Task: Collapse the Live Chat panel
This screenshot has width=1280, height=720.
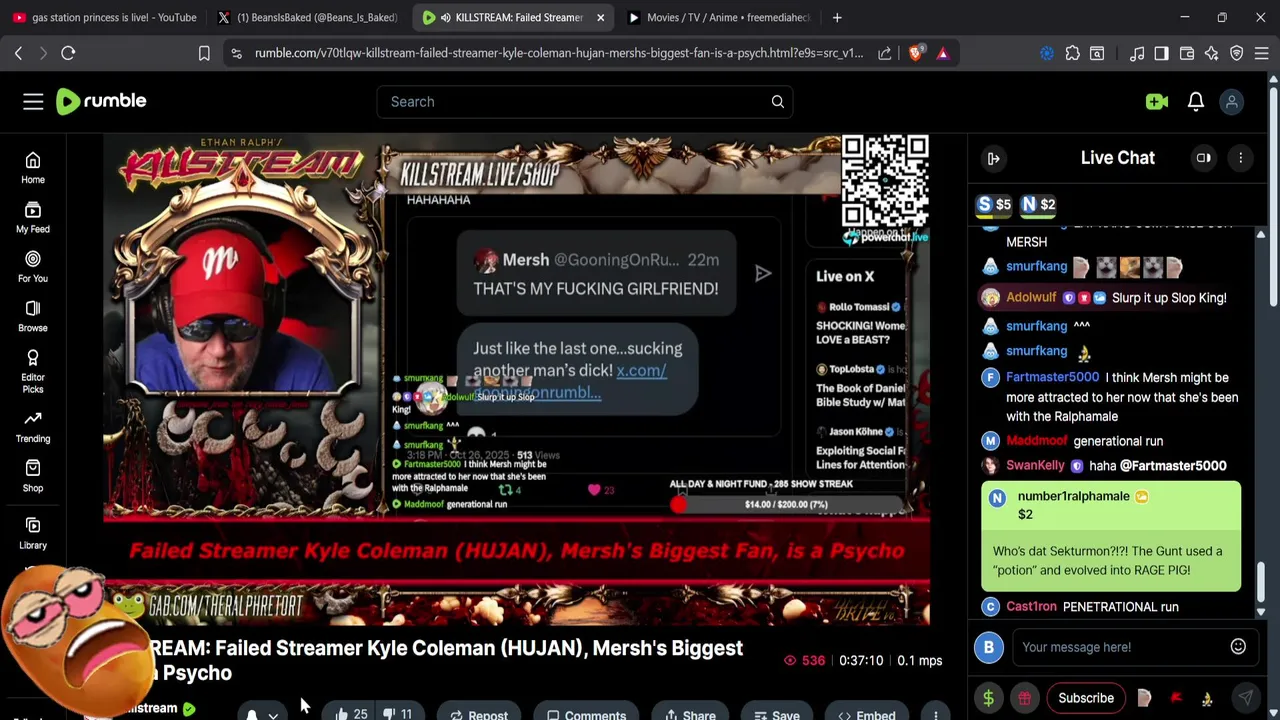Action: (x=993, y=158)
